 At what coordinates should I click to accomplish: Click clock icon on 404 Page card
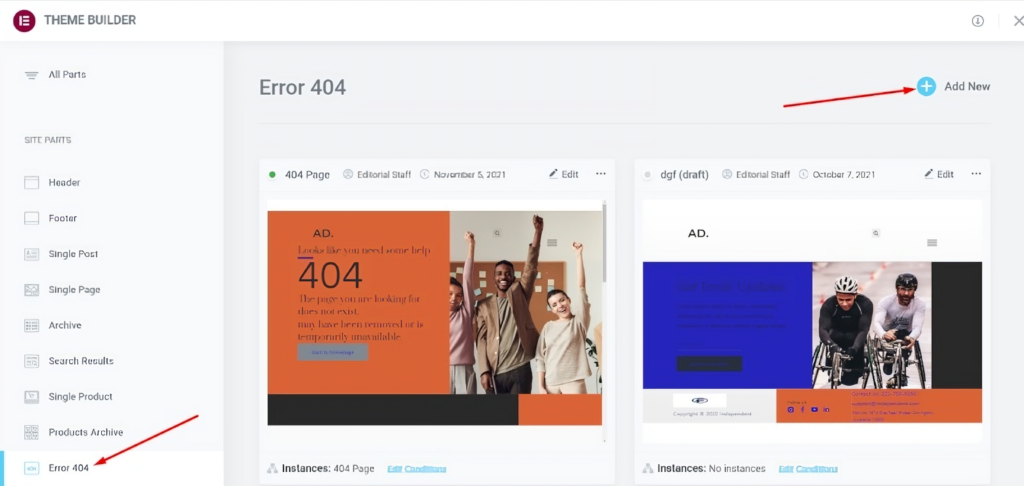click(424, 174)
